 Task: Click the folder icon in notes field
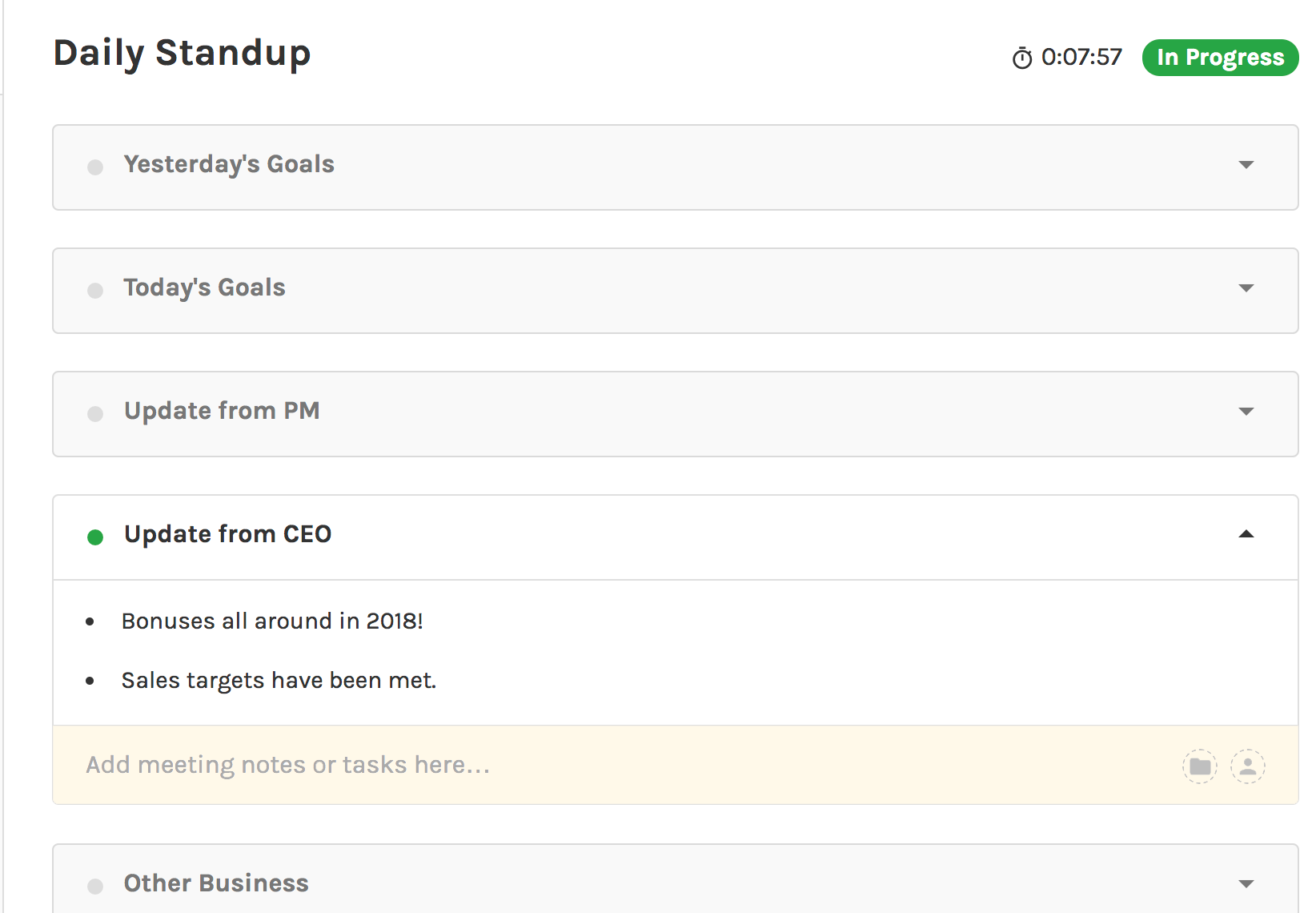point(1199,766)
